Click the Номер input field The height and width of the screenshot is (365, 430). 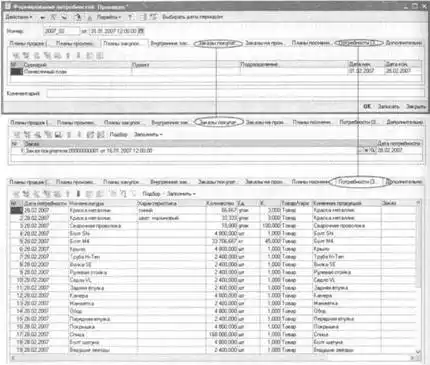(62, 31)
